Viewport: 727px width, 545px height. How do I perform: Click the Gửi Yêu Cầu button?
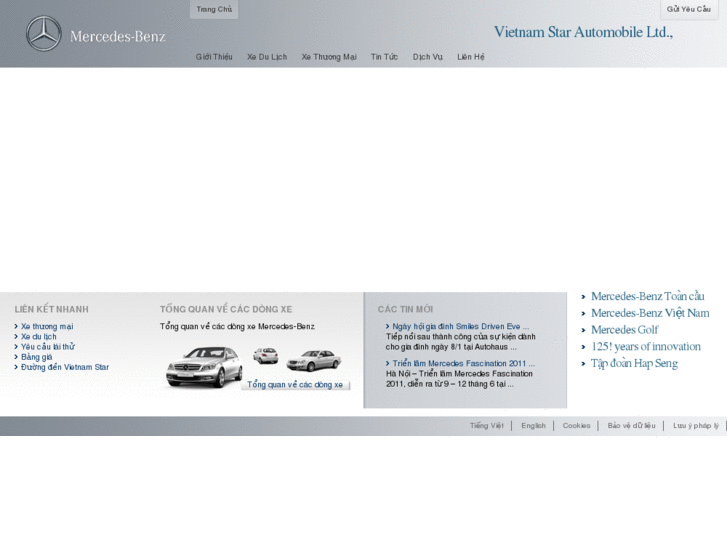click(689, 9)
